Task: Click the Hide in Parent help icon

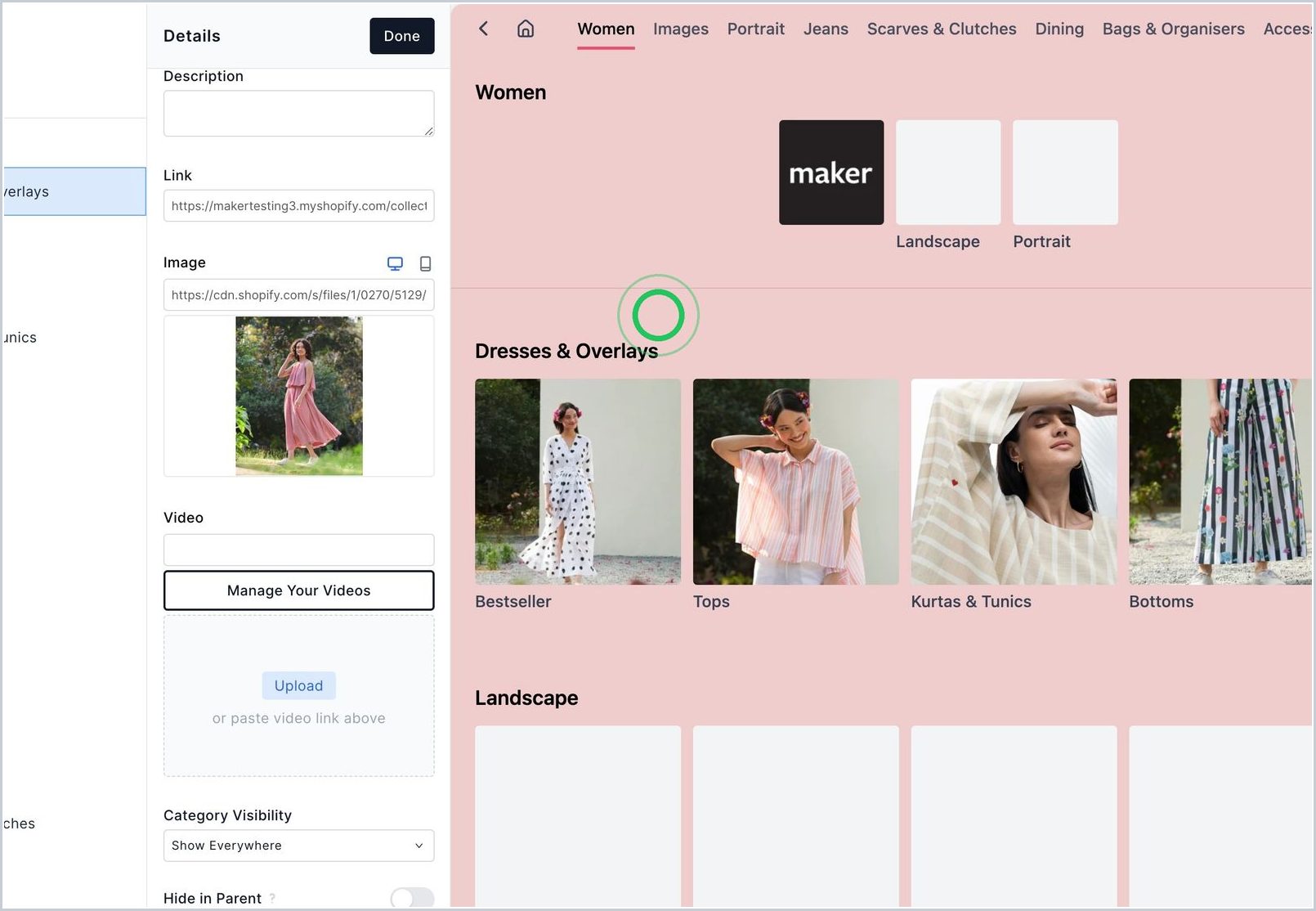Action: pos(272,898)
